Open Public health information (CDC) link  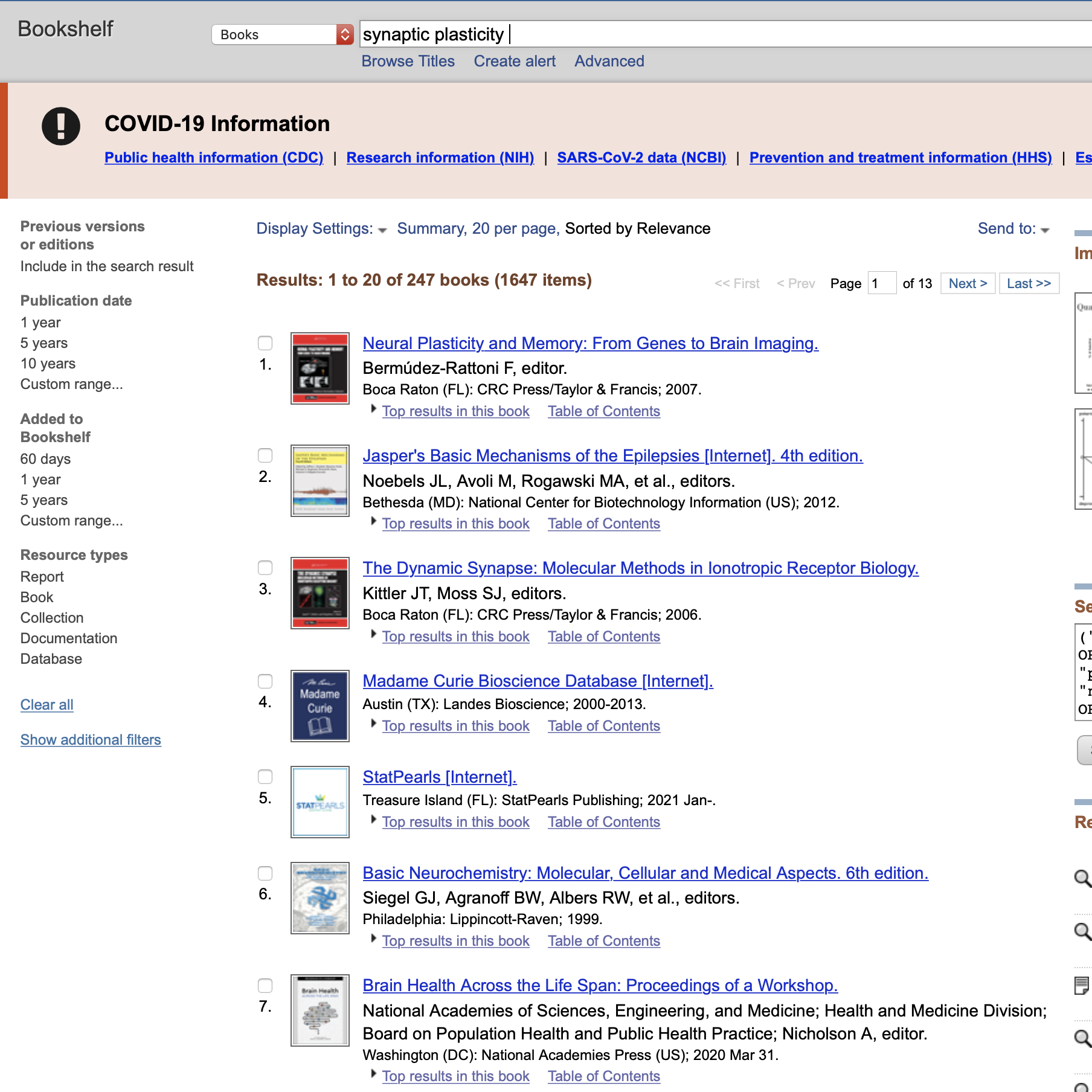tap(214, 158)
